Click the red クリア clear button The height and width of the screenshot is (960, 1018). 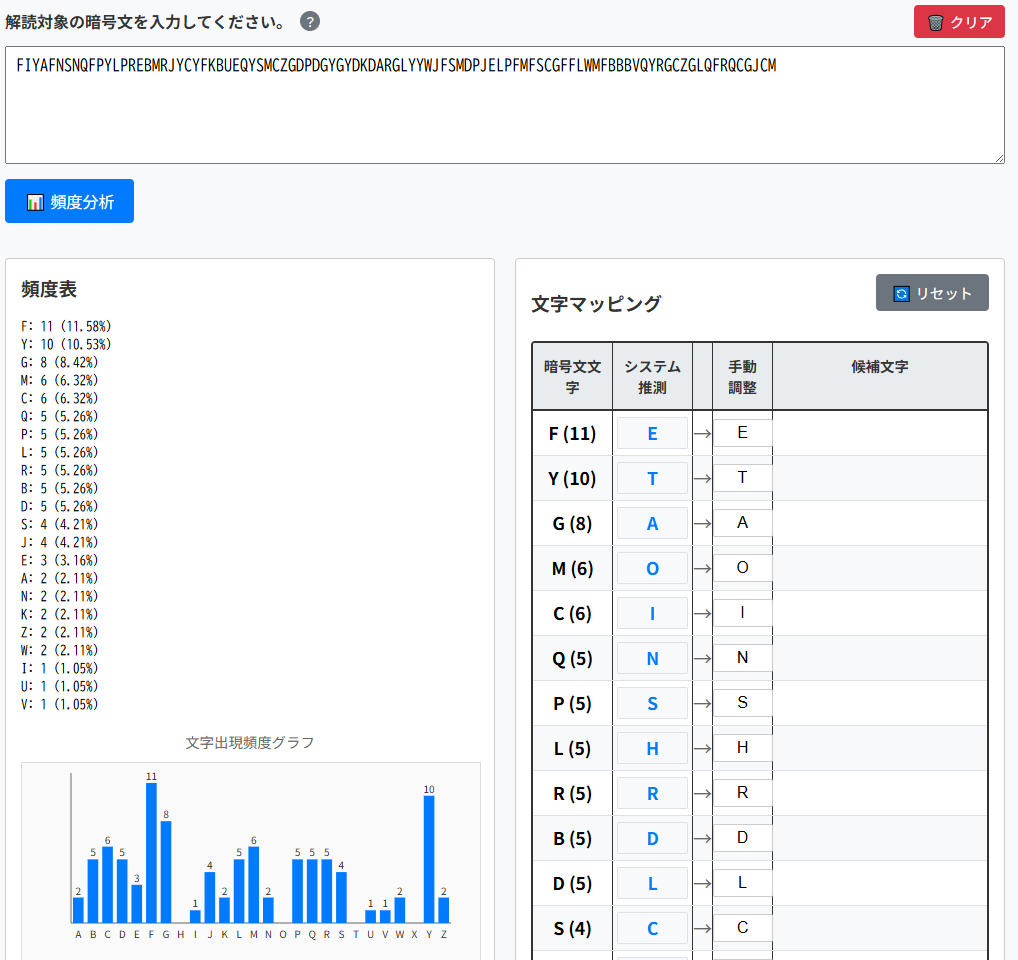coord(959,22)
